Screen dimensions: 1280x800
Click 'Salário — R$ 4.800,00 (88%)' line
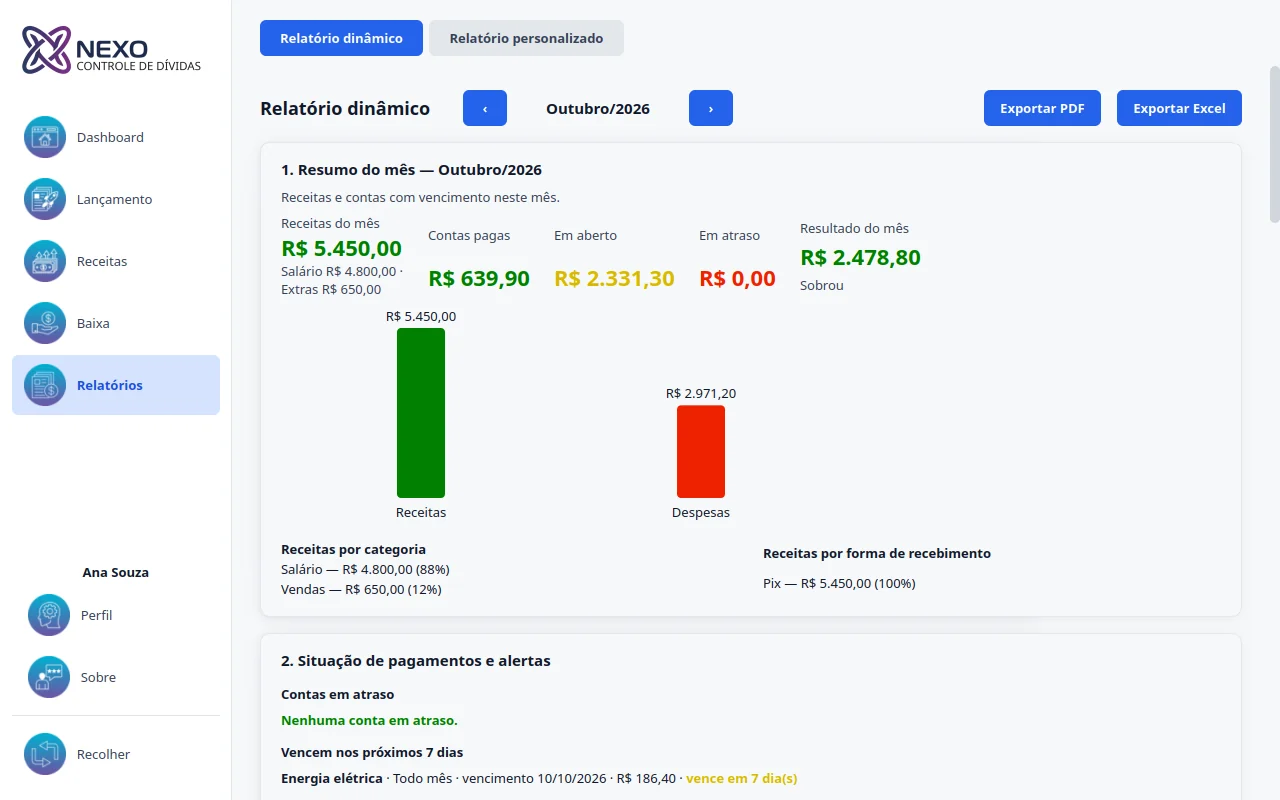coord(365,569)
